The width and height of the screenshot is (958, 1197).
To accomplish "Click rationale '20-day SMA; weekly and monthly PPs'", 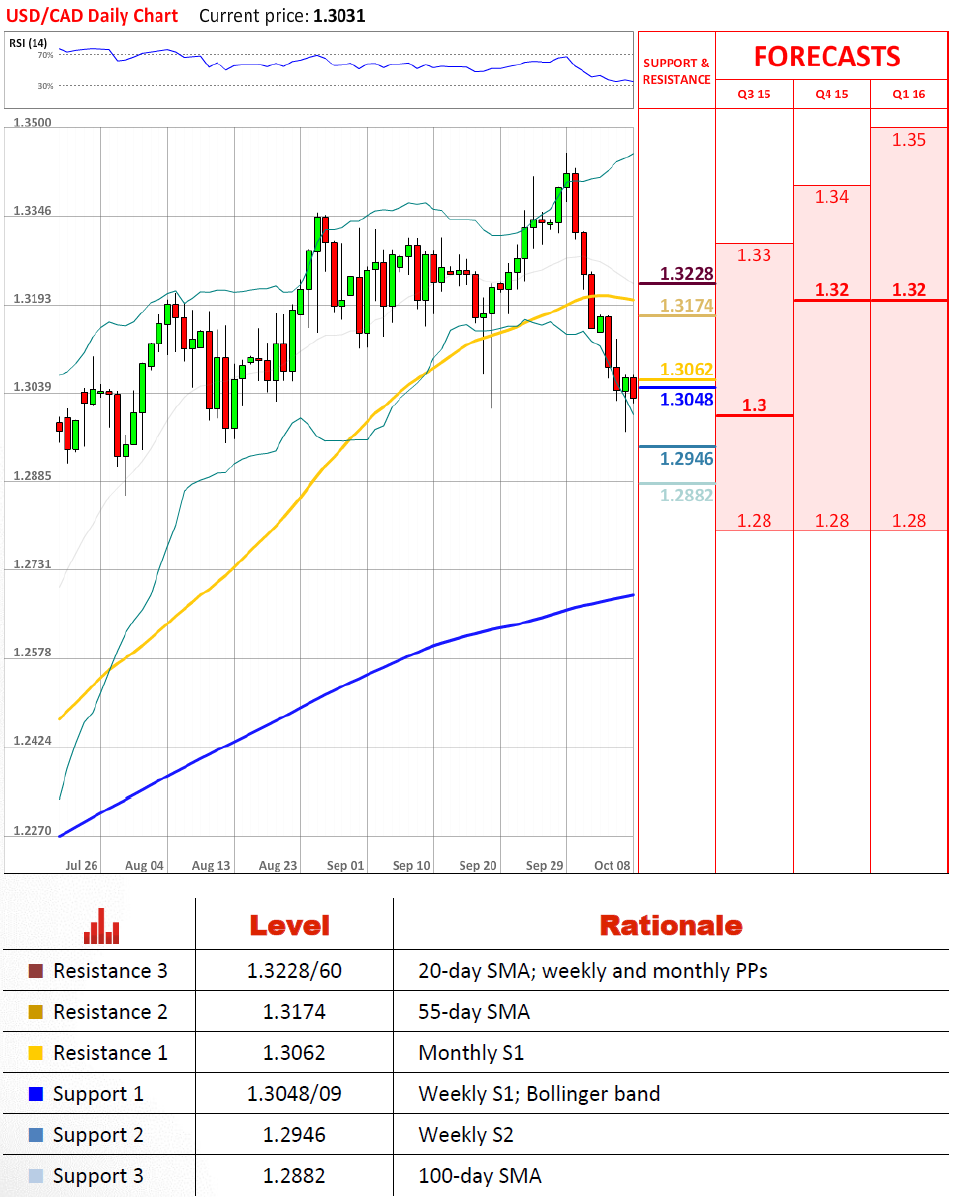I will coord(592,971).
